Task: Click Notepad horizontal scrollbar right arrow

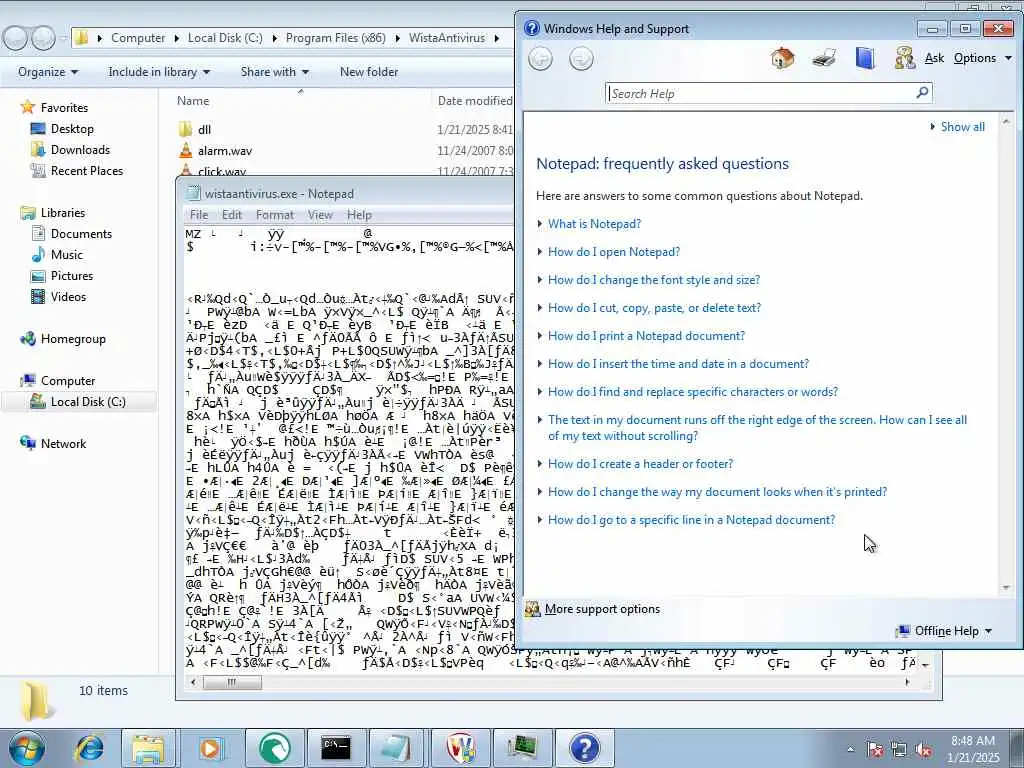Action: 906,682
